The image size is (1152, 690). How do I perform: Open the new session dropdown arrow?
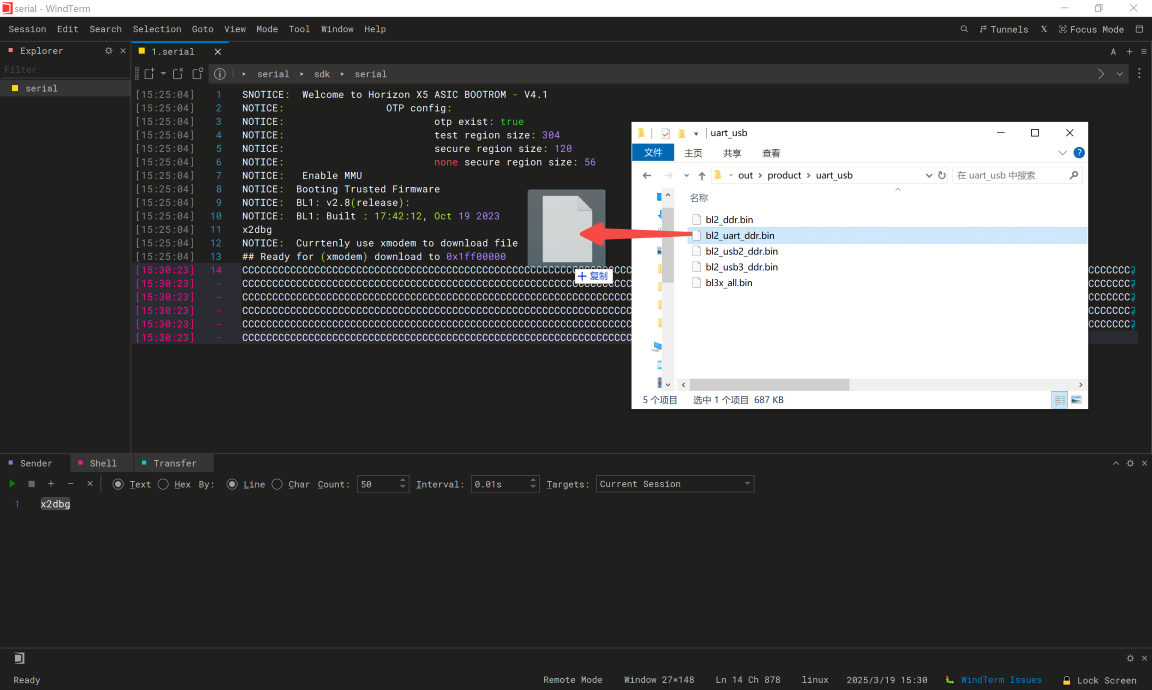163,73
